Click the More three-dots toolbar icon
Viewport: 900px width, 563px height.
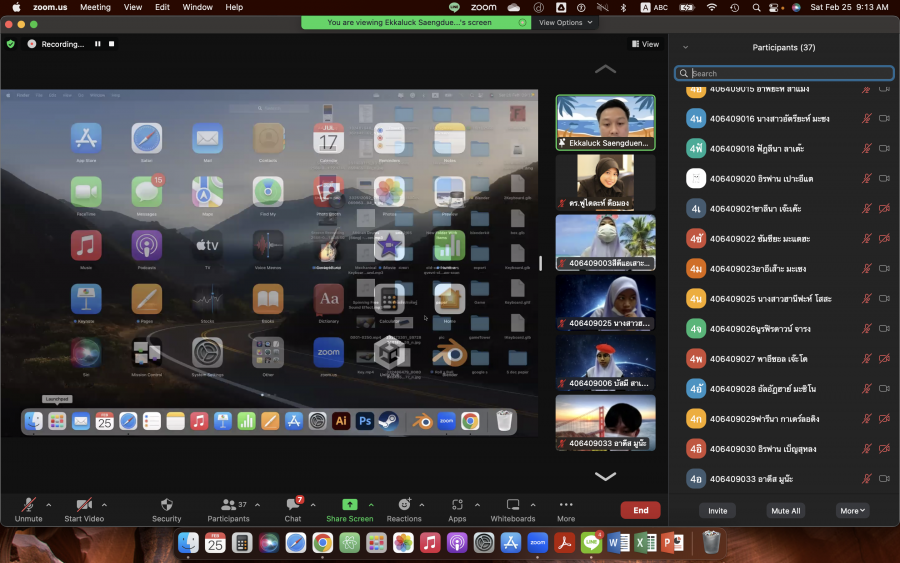click(566, 506)
